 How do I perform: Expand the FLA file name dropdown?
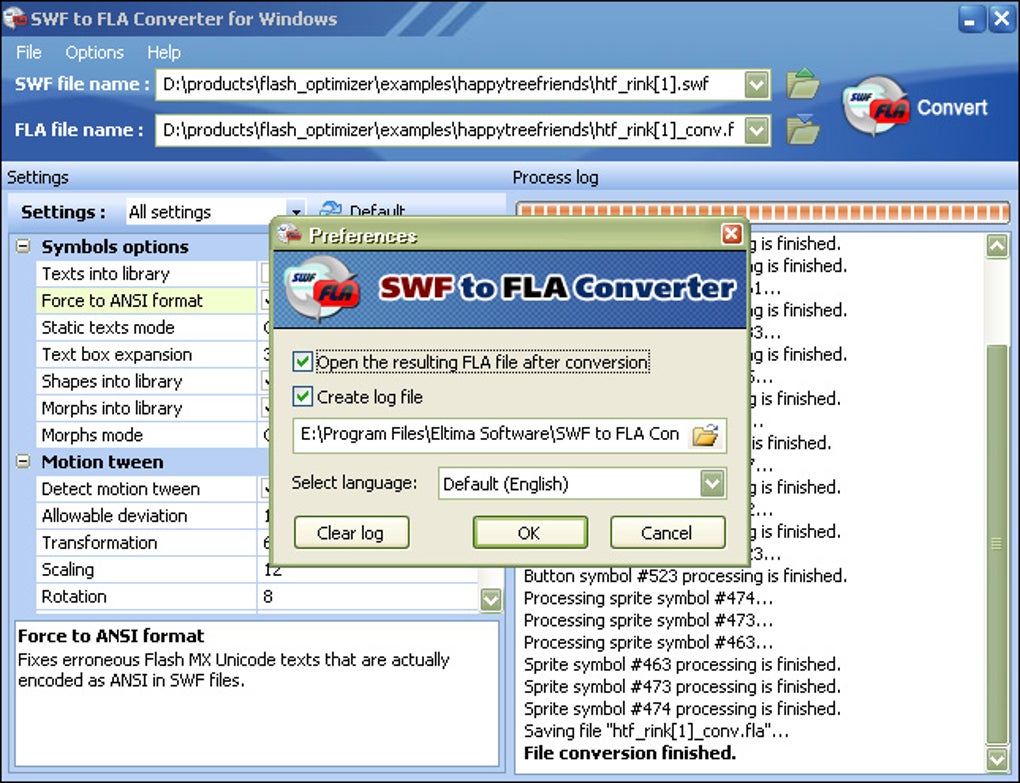(756, 130)
